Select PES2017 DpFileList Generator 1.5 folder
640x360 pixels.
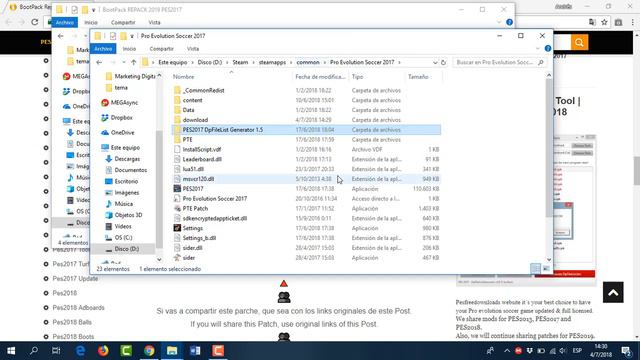click(307, 130)
